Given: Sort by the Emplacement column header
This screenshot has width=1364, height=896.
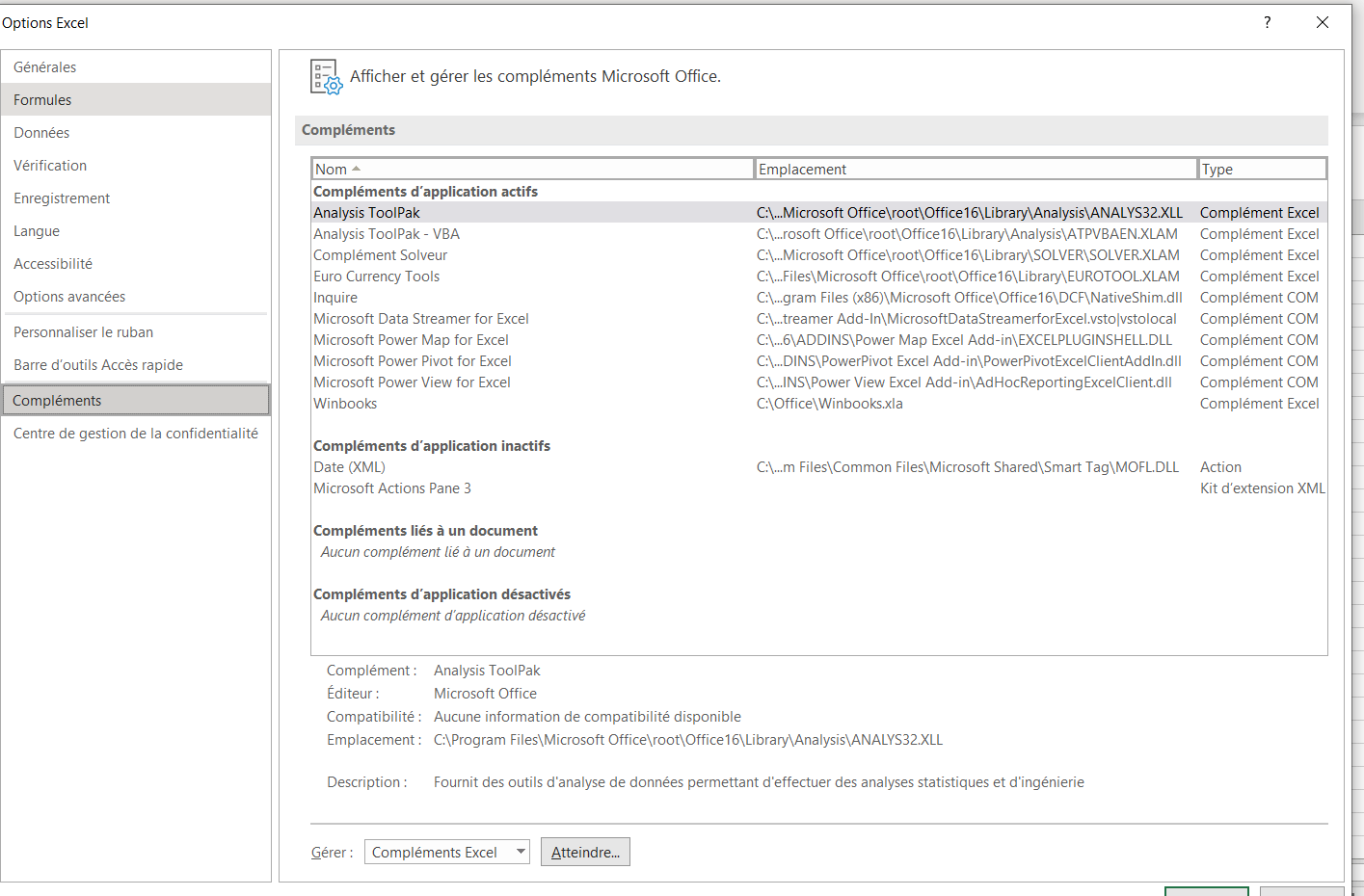Looking at the screenshot, I should (x=976, y=170).
